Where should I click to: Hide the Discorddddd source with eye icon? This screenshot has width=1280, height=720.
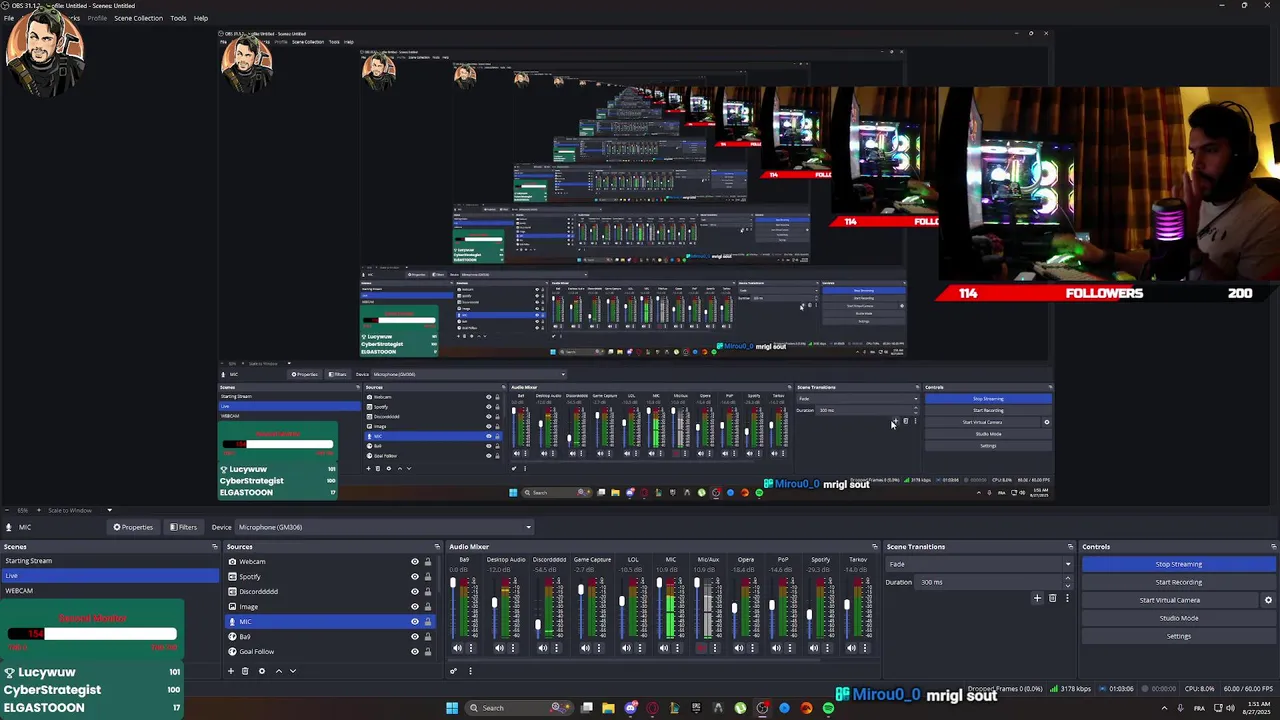415,592
